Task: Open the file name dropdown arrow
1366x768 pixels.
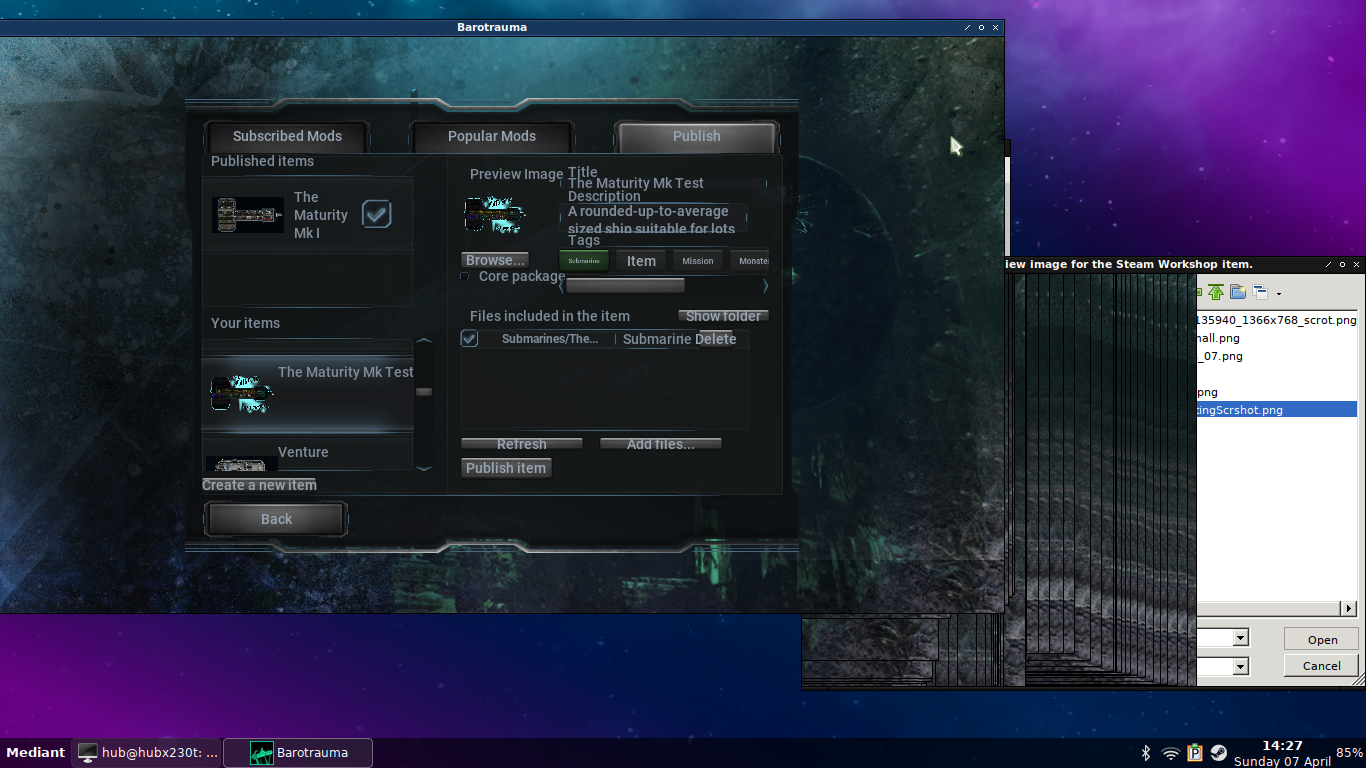Action: tap(1241, 638)
